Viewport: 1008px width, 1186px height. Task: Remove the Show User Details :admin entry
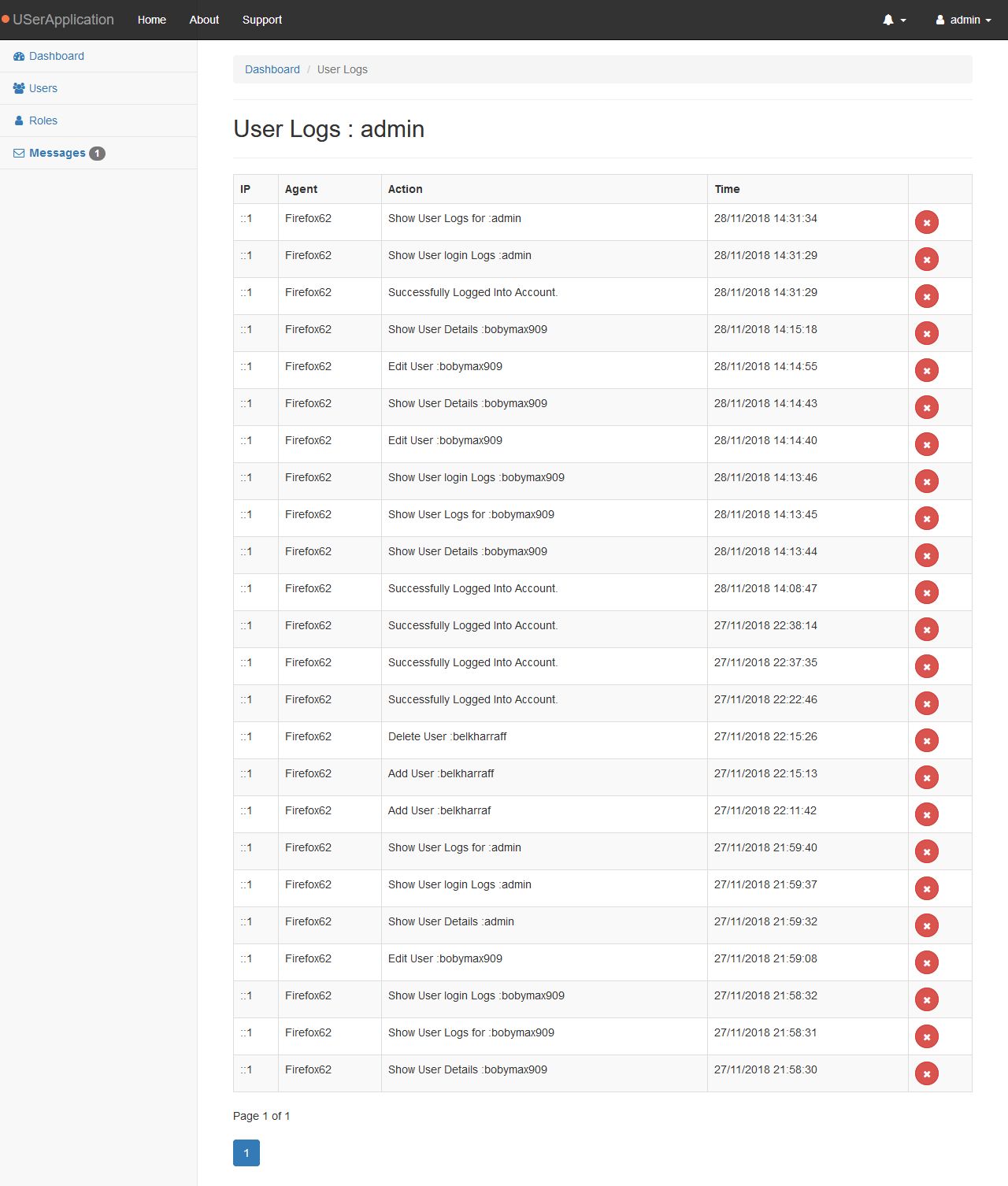(926, 926)
